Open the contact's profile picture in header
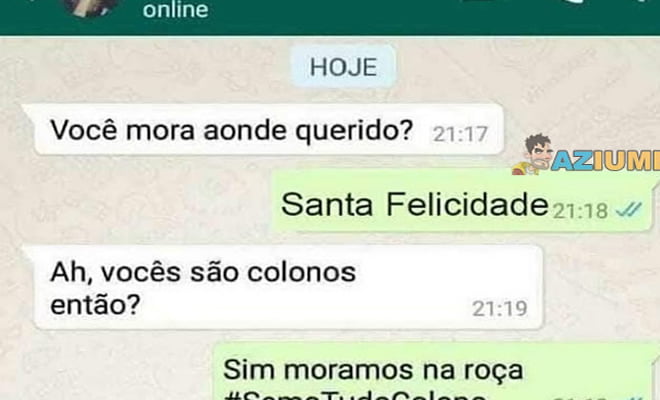The image size is (660, 400). (x=89, y=7)
